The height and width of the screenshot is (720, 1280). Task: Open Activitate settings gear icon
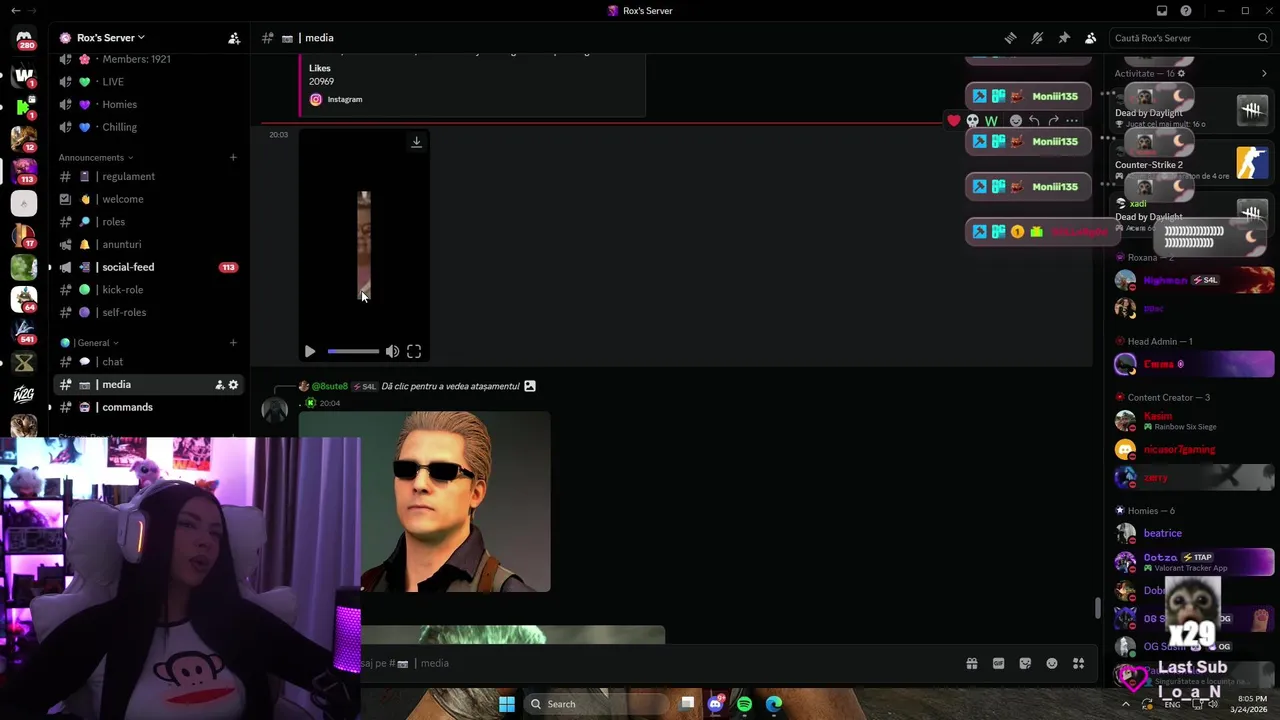1181,74
